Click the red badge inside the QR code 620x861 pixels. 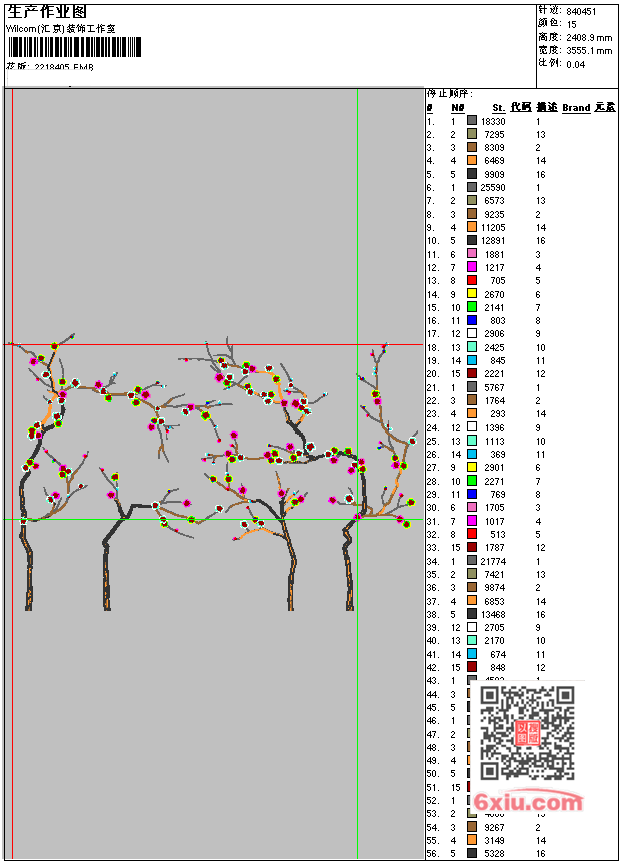[x=527, y=733]
